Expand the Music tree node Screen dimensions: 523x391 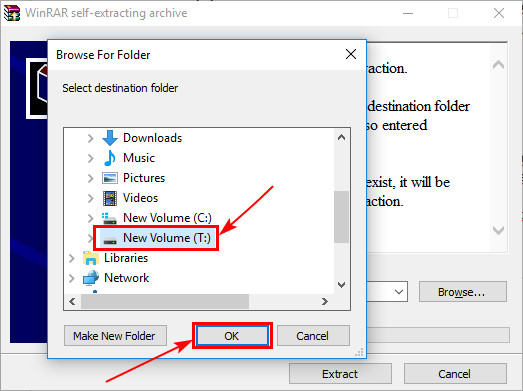[90, 158]
